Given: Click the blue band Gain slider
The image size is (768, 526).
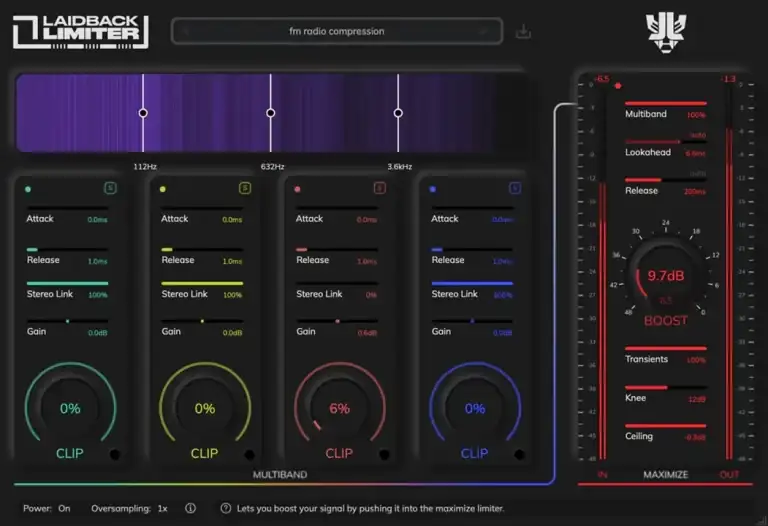Looking at the screenshot, I should (472, 321).
